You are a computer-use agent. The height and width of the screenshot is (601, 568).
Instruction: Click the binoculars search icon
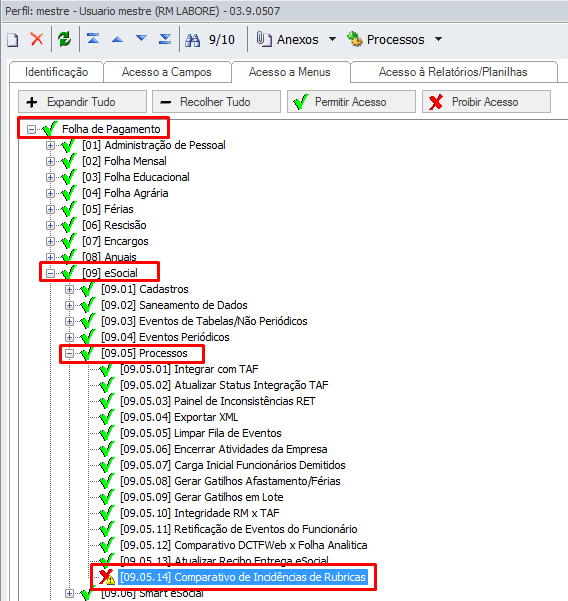pos(192,40)
